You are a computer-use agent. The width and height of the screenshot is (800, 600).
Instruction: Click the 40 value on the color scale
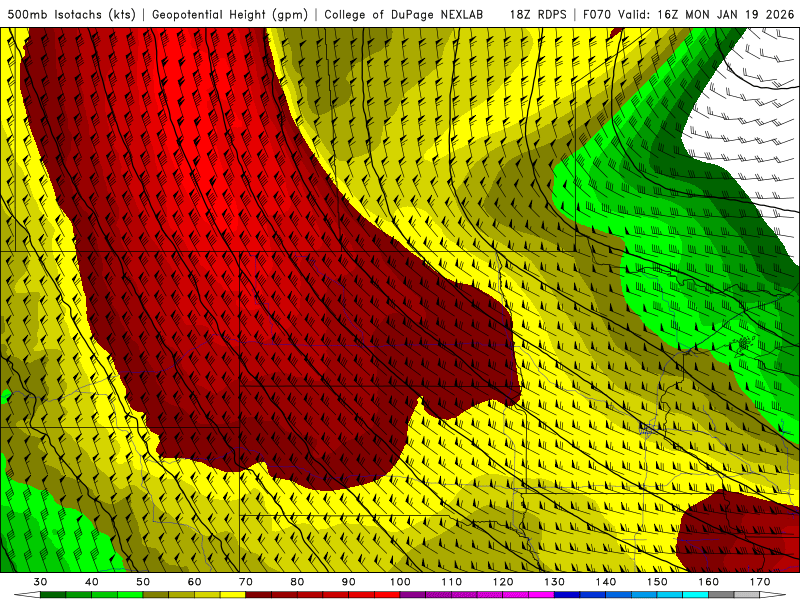tap(92, 582)
